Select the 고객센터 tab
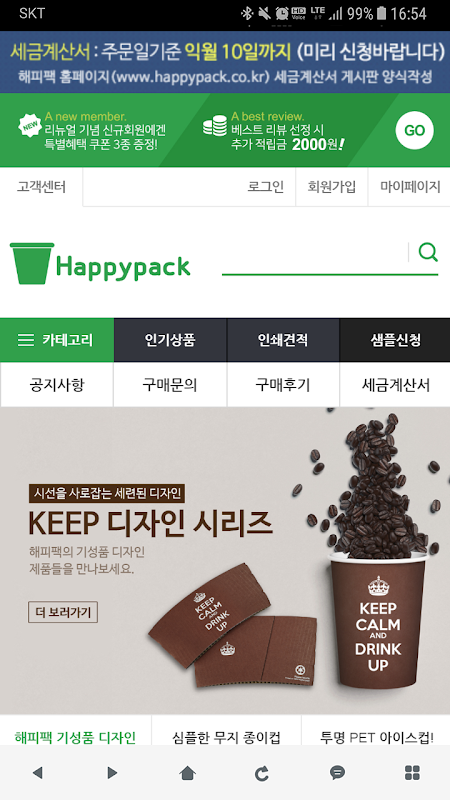450x800 pixels. 41,187
